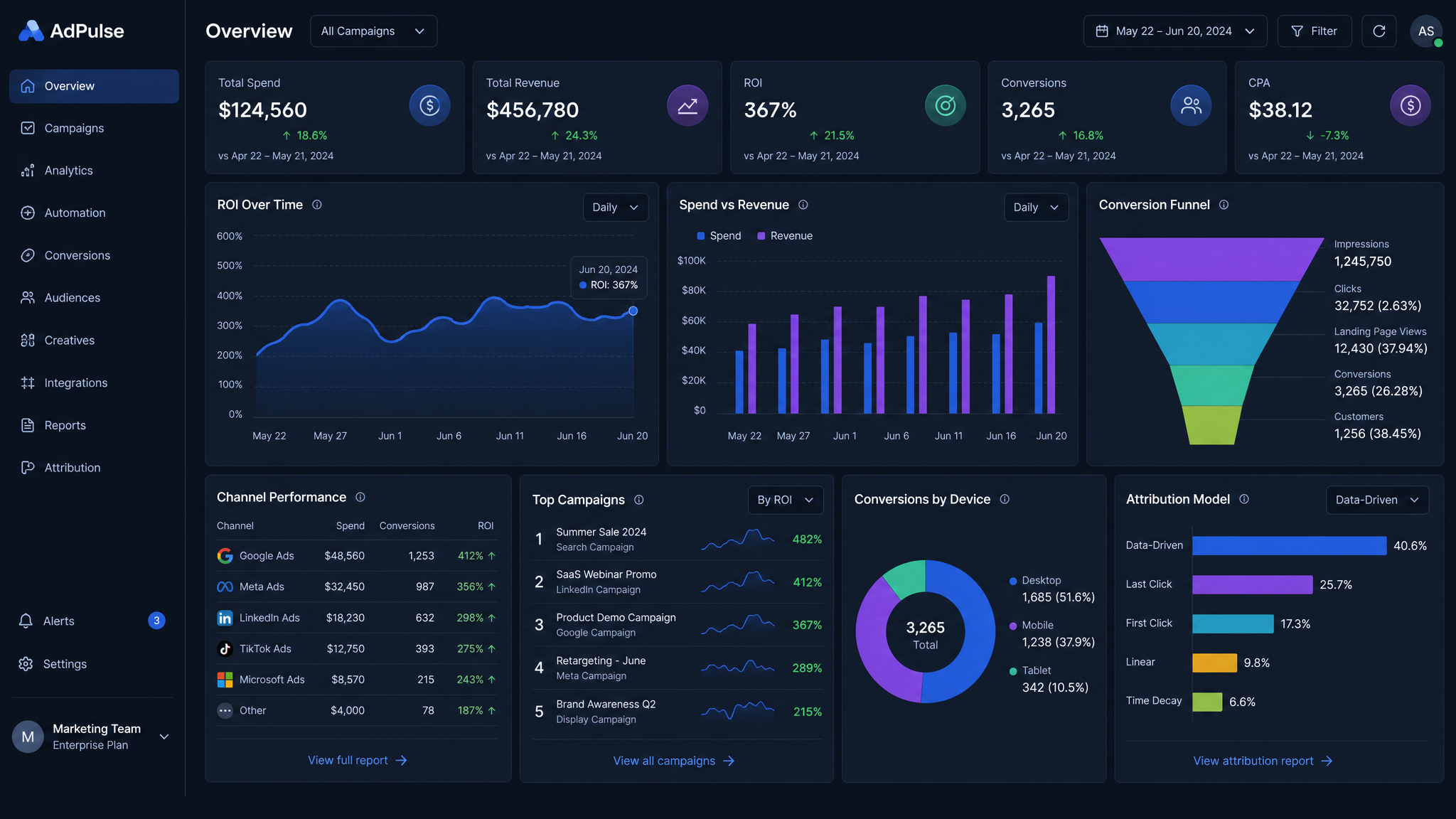Image resolution: width=1456 pixels, height=819 pixels.
Task: Click the TikTok Ads logo icon
Action: 225,648
